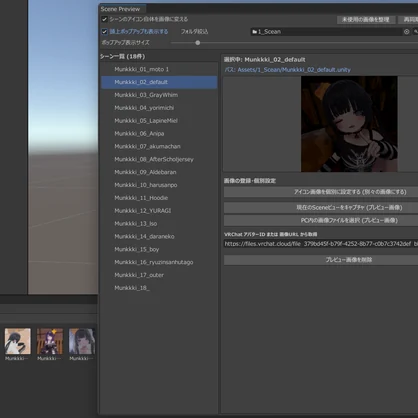Select Munkkki_04_yorimichi in the scene list
The height and width of the screenshot is (418, 418).
(159, 108)
